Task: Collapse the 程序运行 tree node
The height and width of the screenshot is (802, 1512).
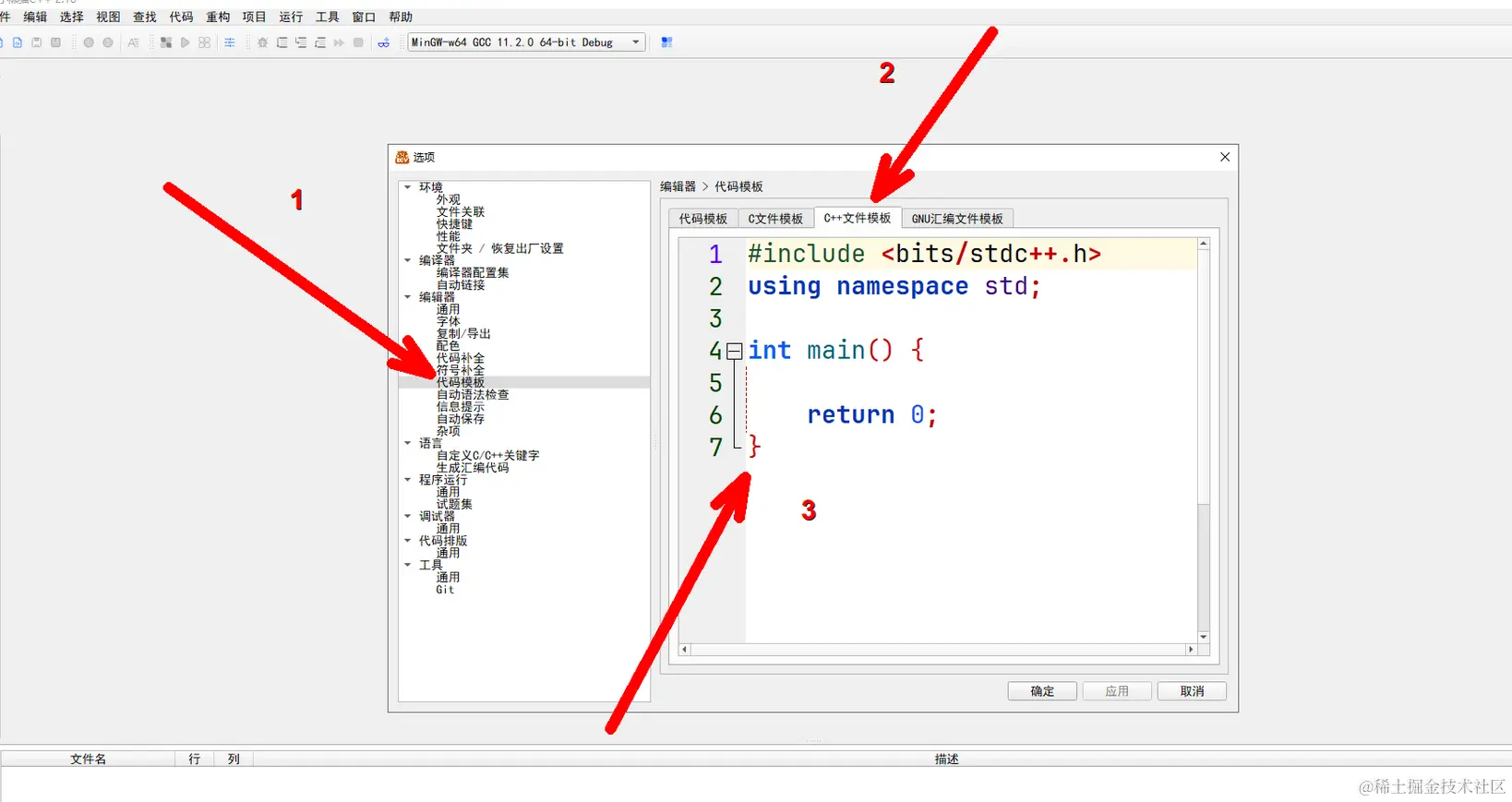Action: point(407,480)
